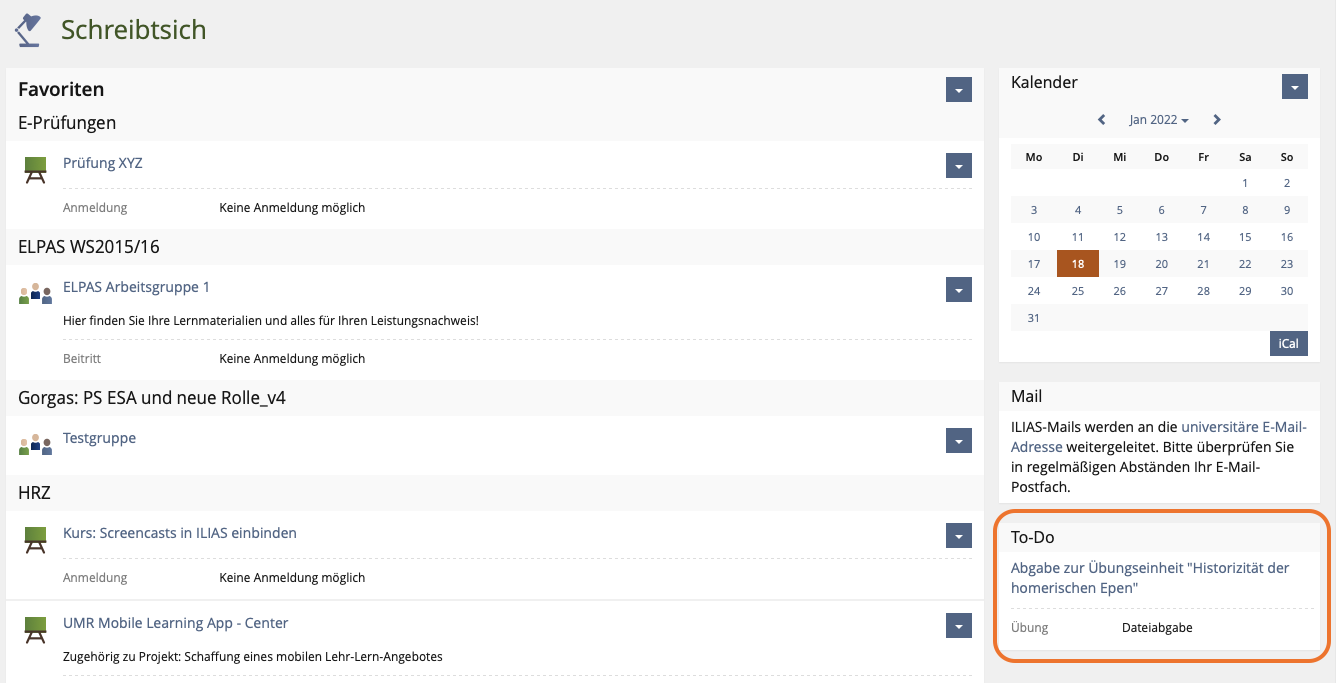Click the UMR Mobile Learning App icon
Viewport: 1336px width, 683px height.
pyautogui.click(x=35, y=630)
